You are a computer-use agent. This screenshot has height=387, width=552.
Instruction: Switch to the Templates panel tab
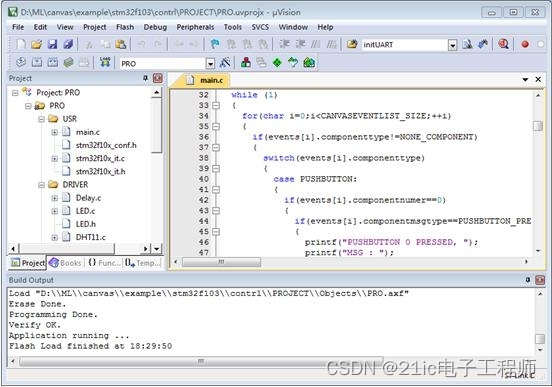tap(142, 263)
